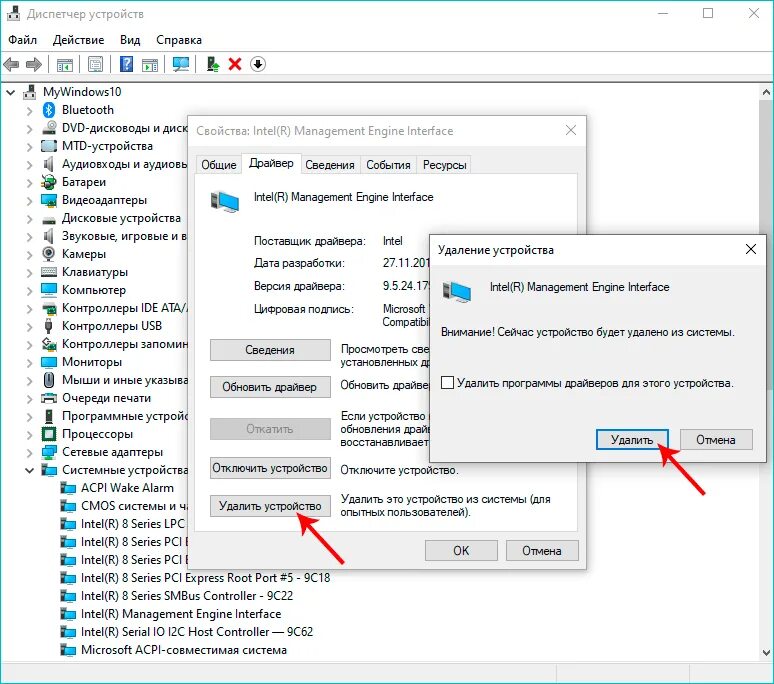This screenshot has width=774, height=684.
Task: Expand the Мониторы category
Action: [30, 363]
